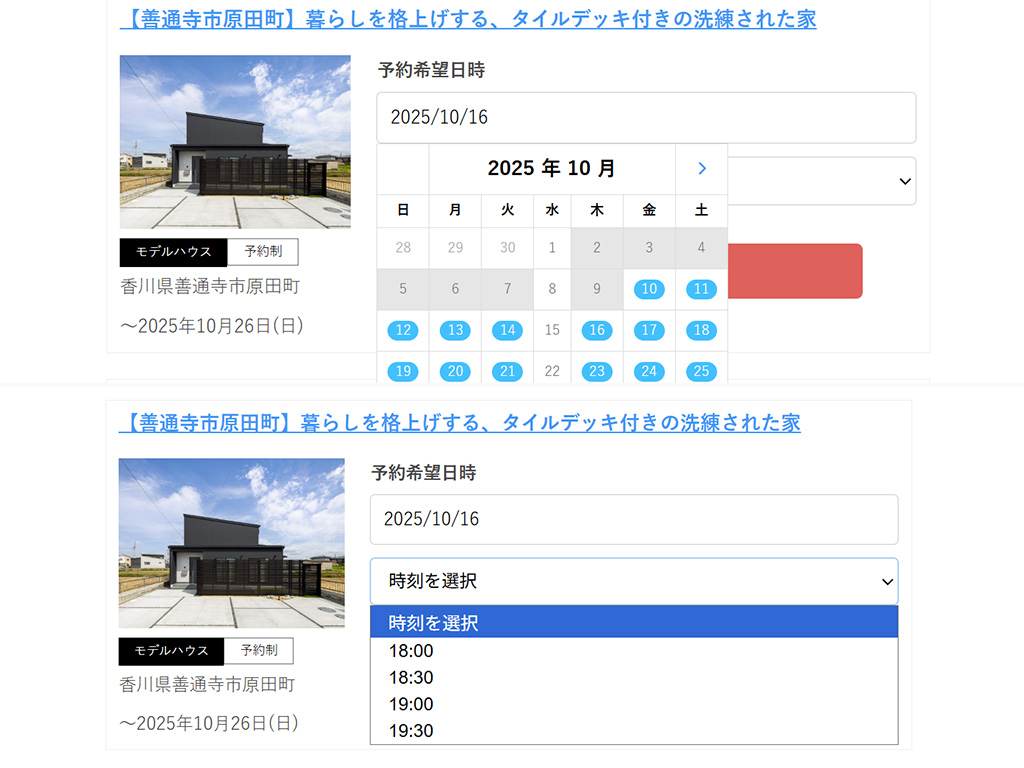Expand the time select dropdown in upper form
This screenshot has height=768, width=1024.
pyautogui.click(x=820, y=181)
